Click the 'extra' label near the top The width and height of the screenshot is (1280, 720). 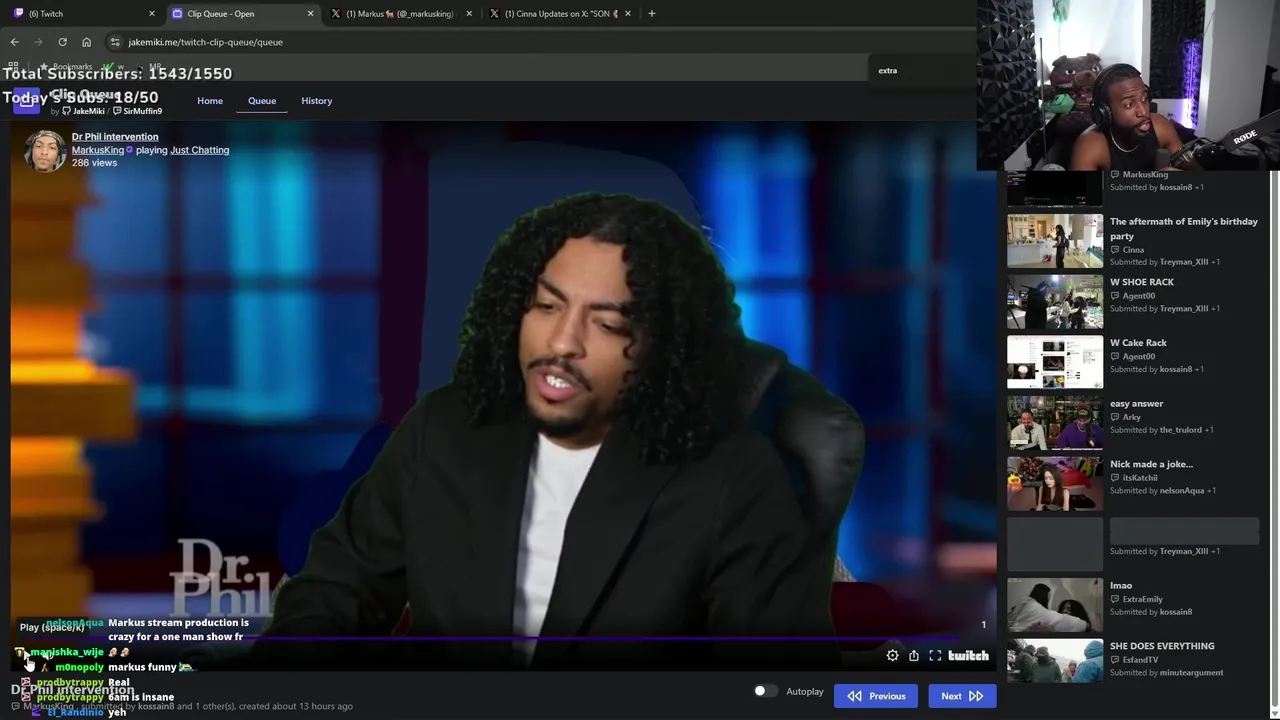888,71
